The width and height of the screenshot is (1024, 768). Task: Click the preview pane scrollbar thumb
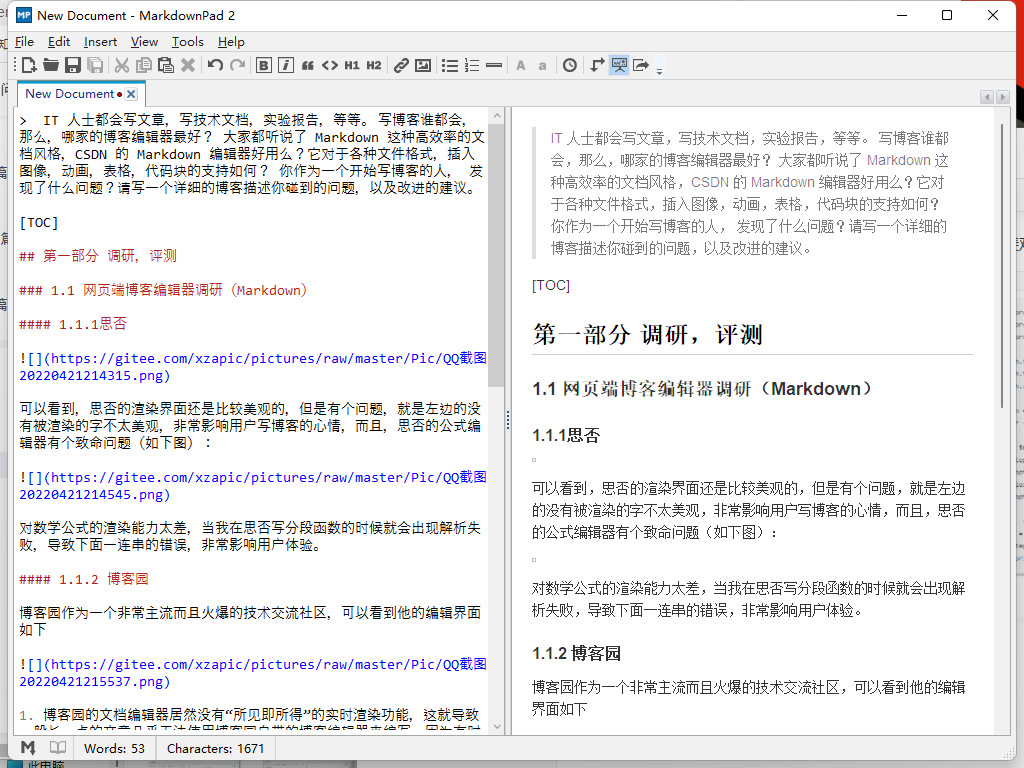click(x=1002, y=264)
